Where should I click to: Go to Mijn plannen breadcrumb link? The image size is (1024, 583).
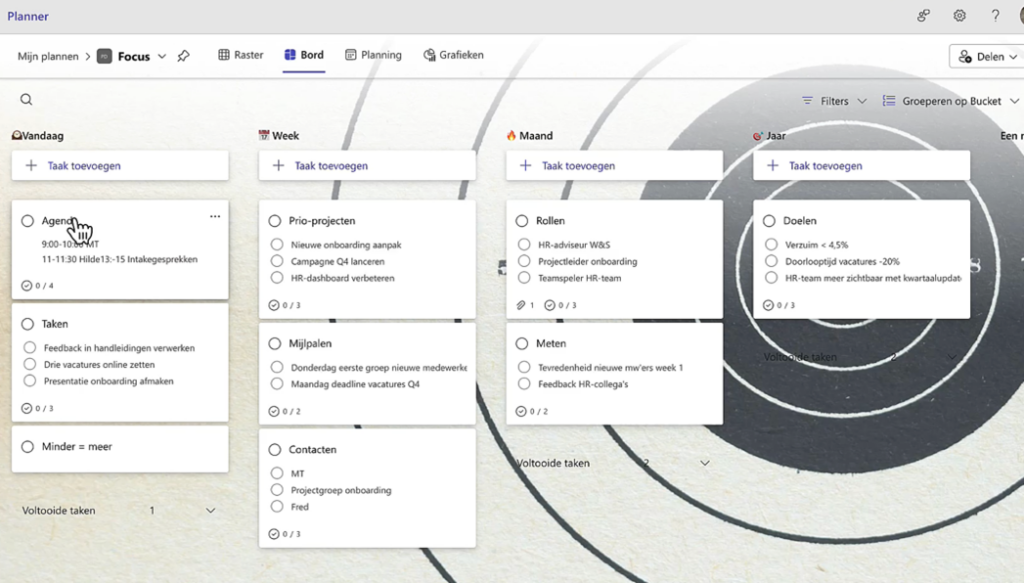coord(48,57)
